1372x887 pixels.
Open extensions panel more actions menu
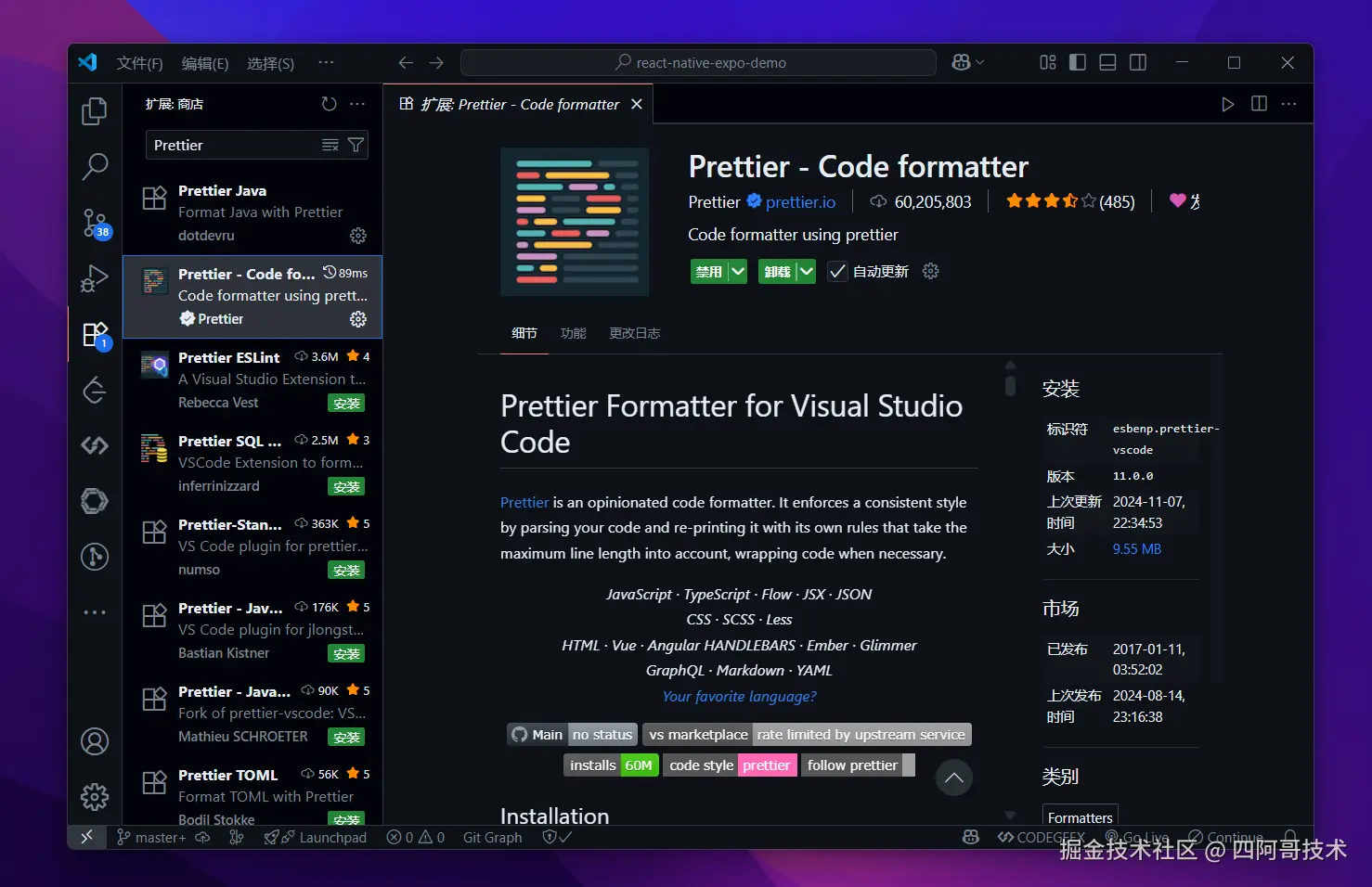pyautogui.click(x=357, y=104)
